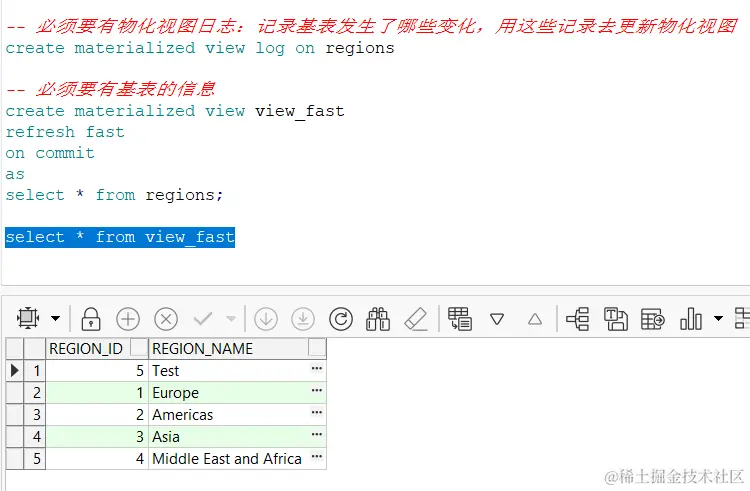Image resolution: width=750 pixels, height=491 pixels.
Task: Click the 'select * from regions;' line
Action: click(x=114, y=195)
